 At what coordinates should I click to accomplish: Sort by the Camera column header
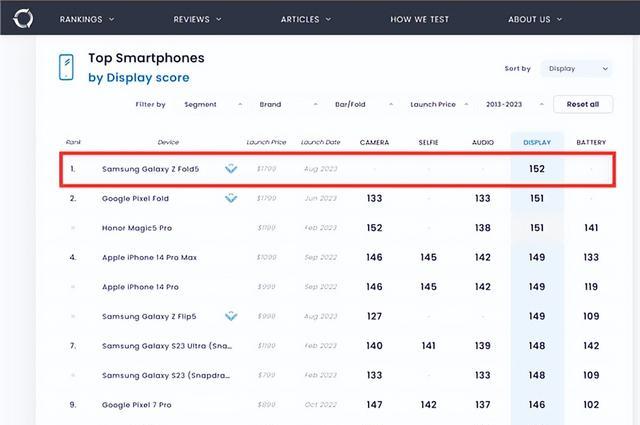coord(374,142)
